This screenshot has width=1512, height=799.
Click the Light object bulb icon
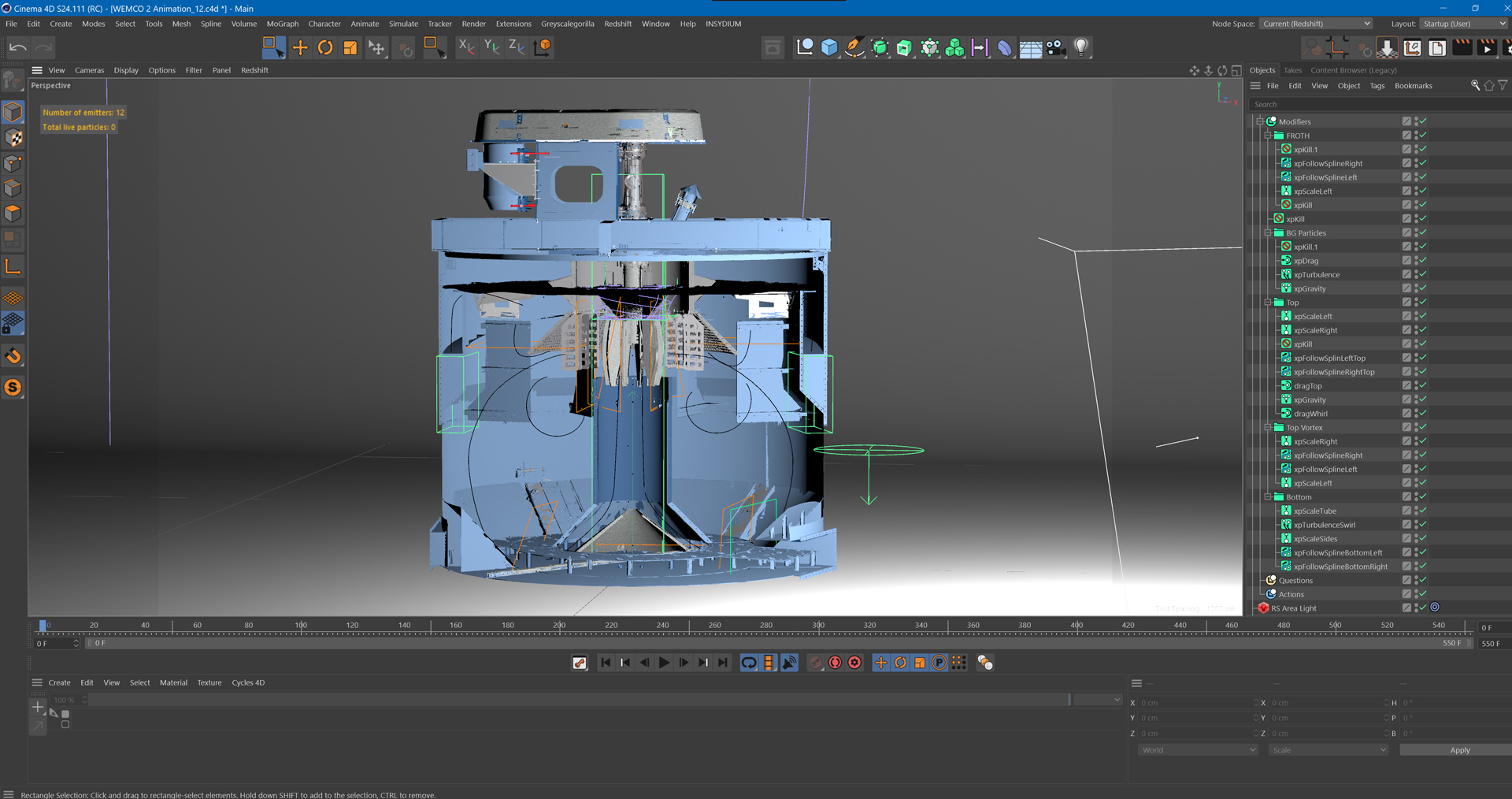pos(1081,48)
